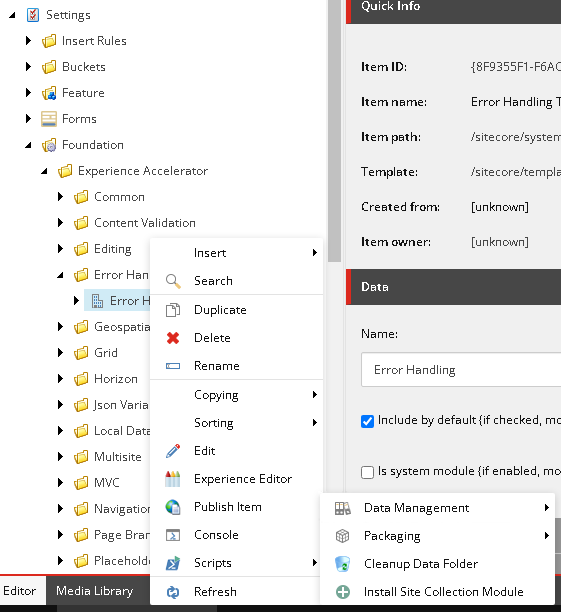Click the Name field containing Error Handling
Screen dimensions: 561x612
pos(461,370)
